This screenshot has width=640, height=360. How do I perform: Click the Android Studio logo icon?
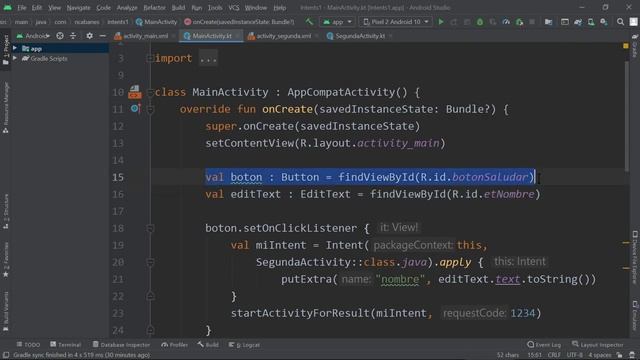tap(7, 7)
